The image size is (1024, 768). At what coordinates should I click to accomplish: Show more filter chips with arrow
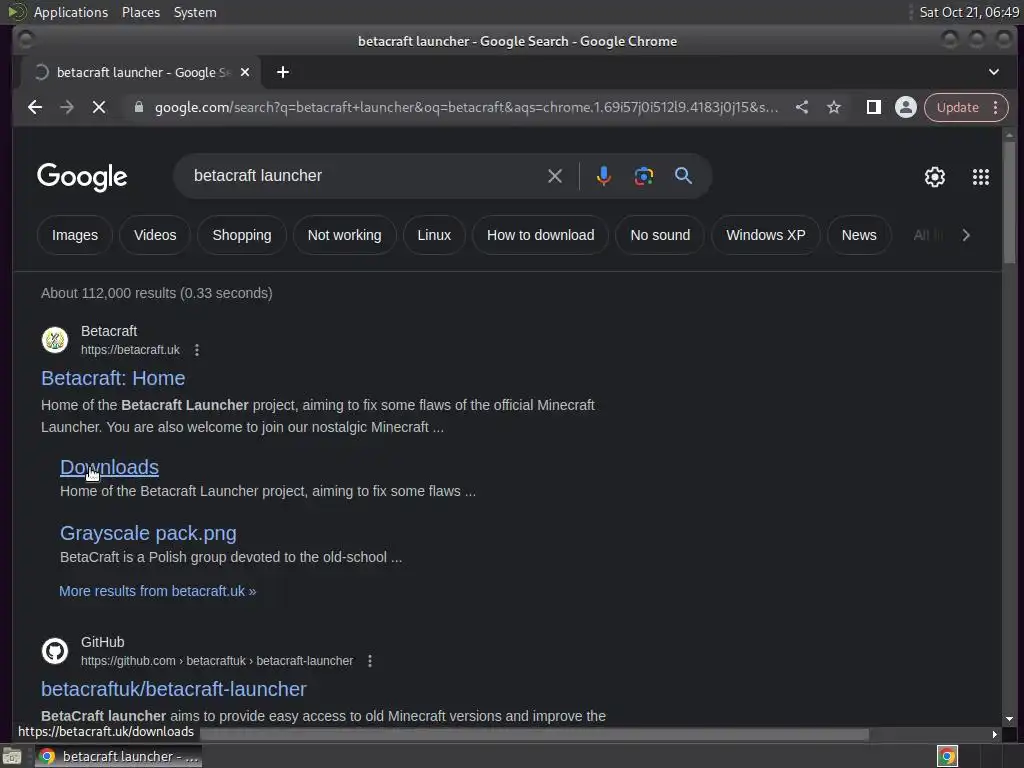[x=966, y=235]
